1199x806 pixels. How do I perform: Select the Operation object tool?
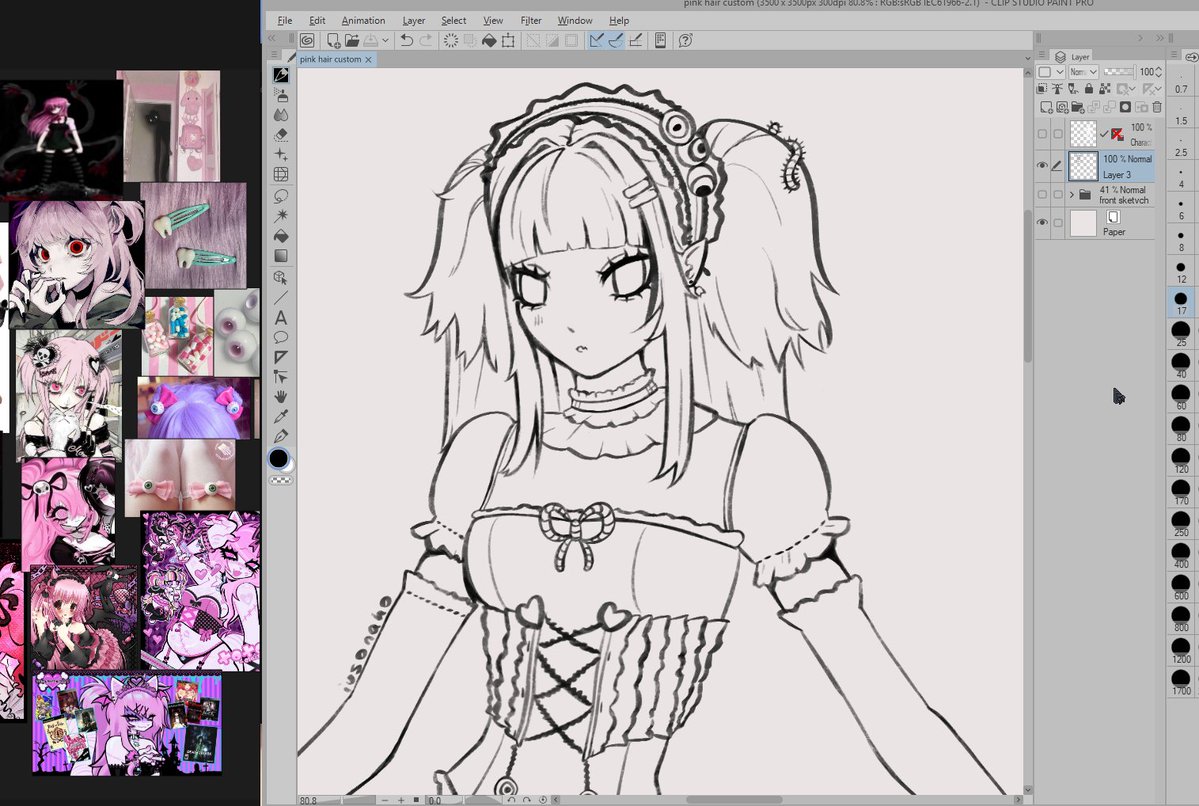tap(281, 278)
